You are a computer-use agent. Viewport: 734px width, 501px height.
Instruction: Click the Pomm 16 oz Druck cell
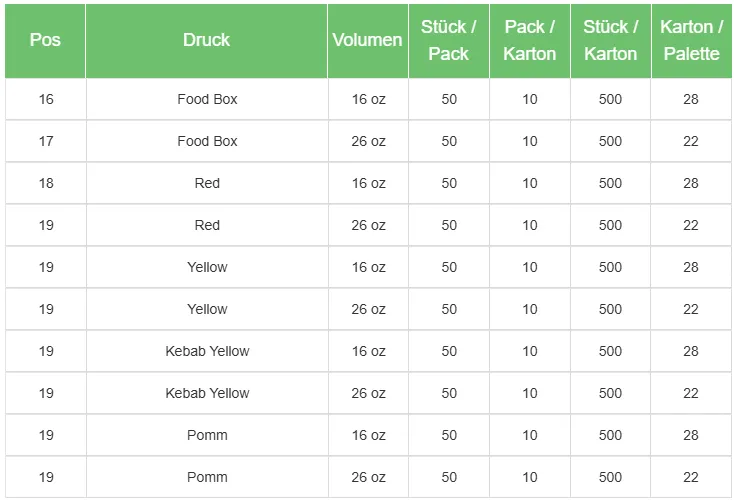tap(207, 435)
